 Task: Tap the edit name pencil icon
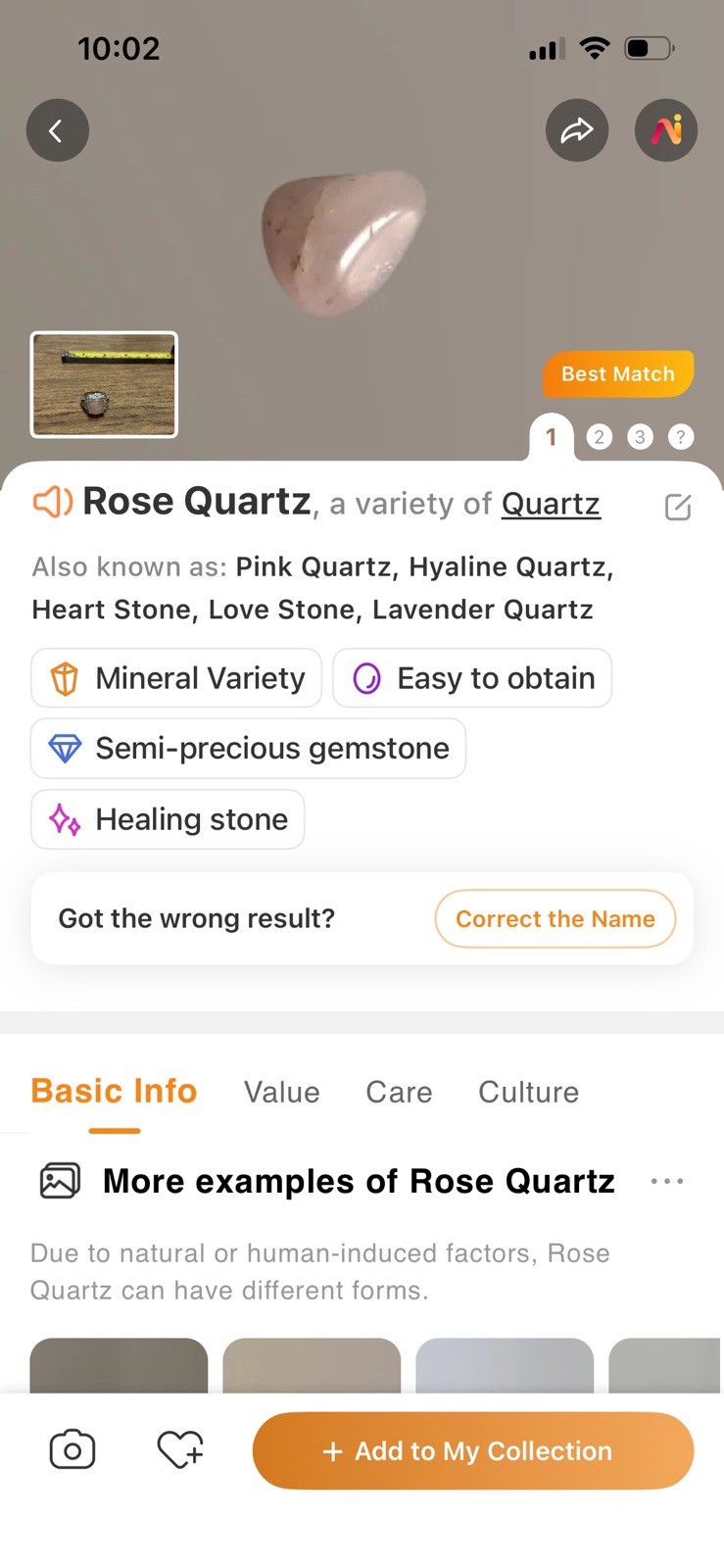point(678,507)
